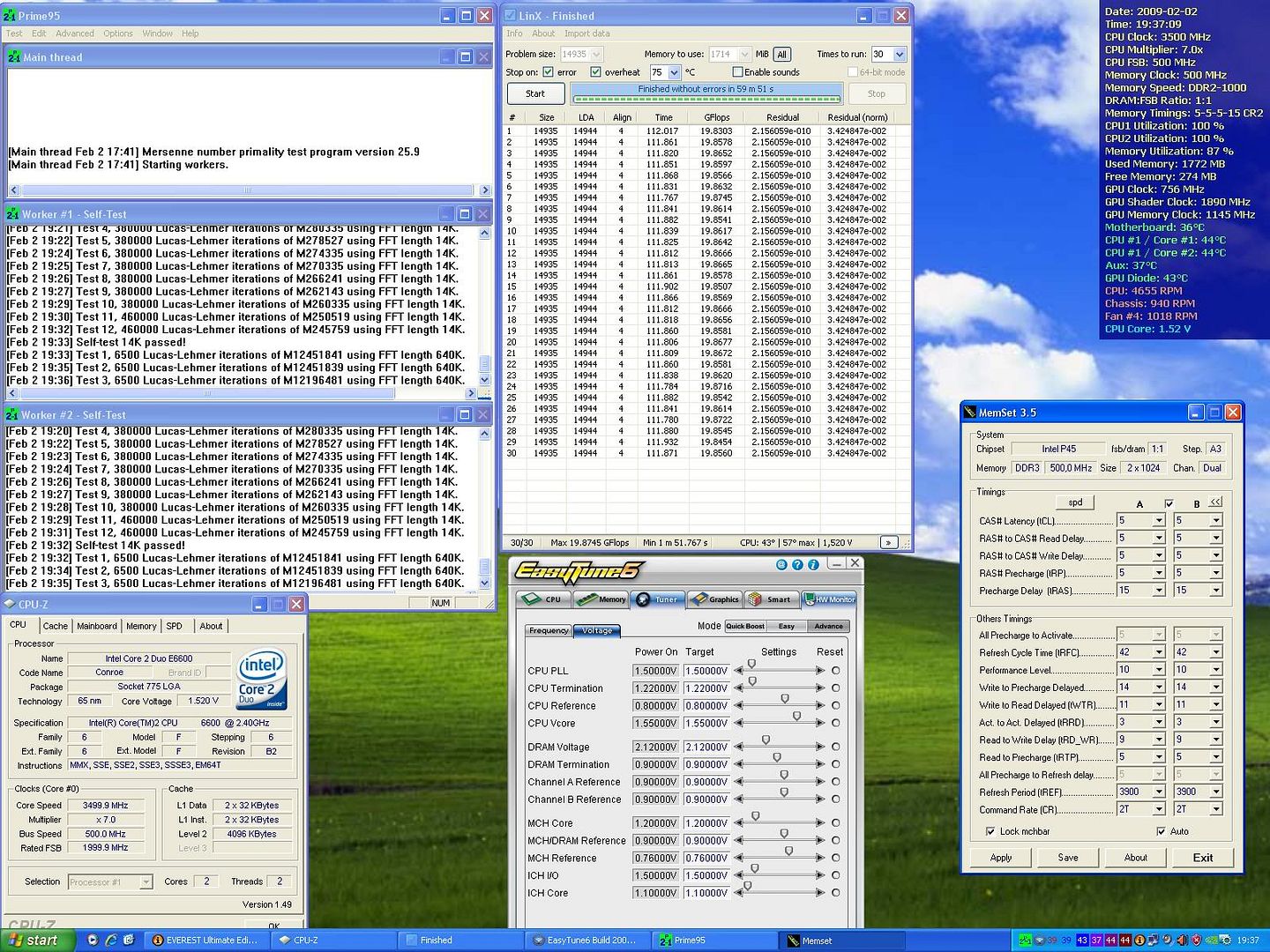1270x952 pixels.
Task: Select DRAM Voltage reset radio button
Action: (835, 747)
